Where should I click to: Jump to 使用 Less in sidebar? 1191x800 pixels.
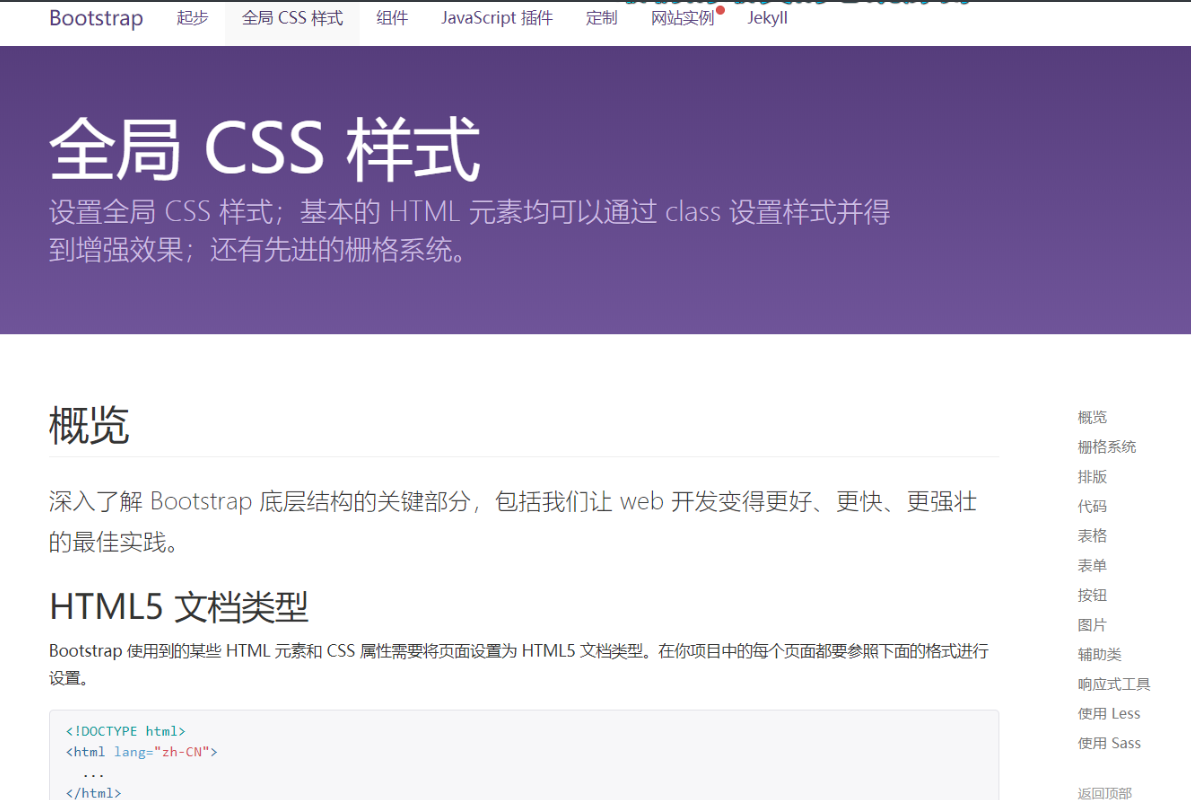[1109, 713]
